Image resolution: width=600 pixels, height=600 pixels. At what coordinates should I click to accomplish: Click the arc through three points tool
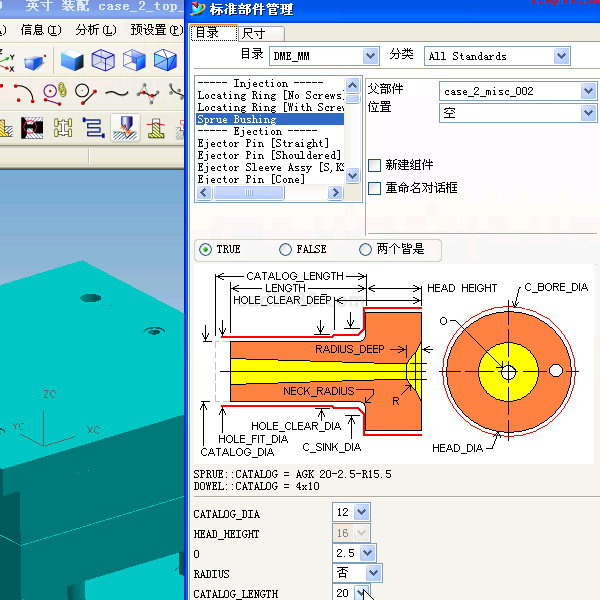point(24,94)
